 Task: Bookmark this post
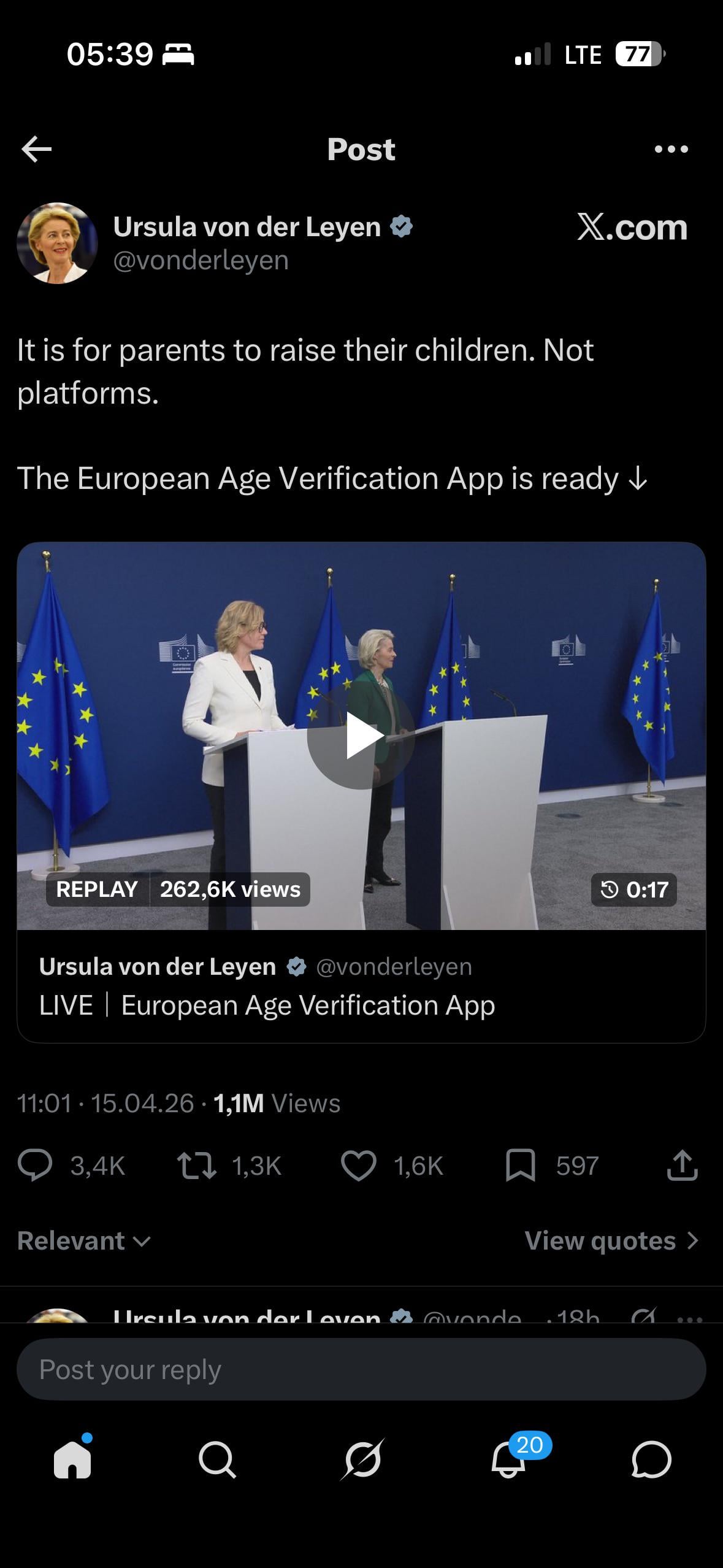pyautogui.click(x=521, y=1166)
